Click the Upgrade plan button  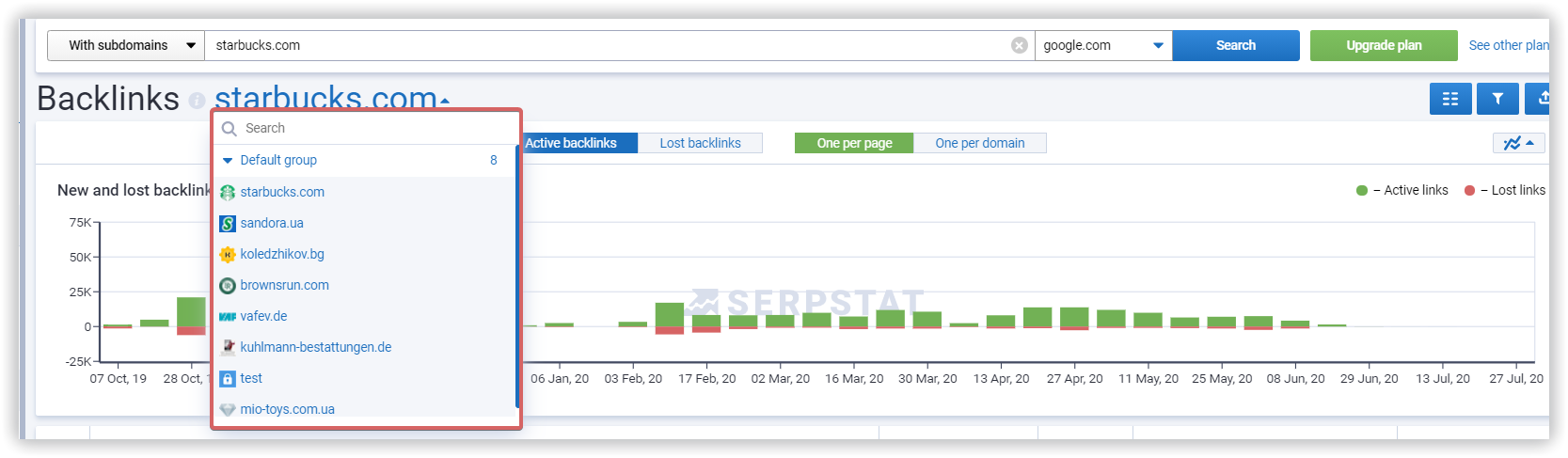[1384, 45]
